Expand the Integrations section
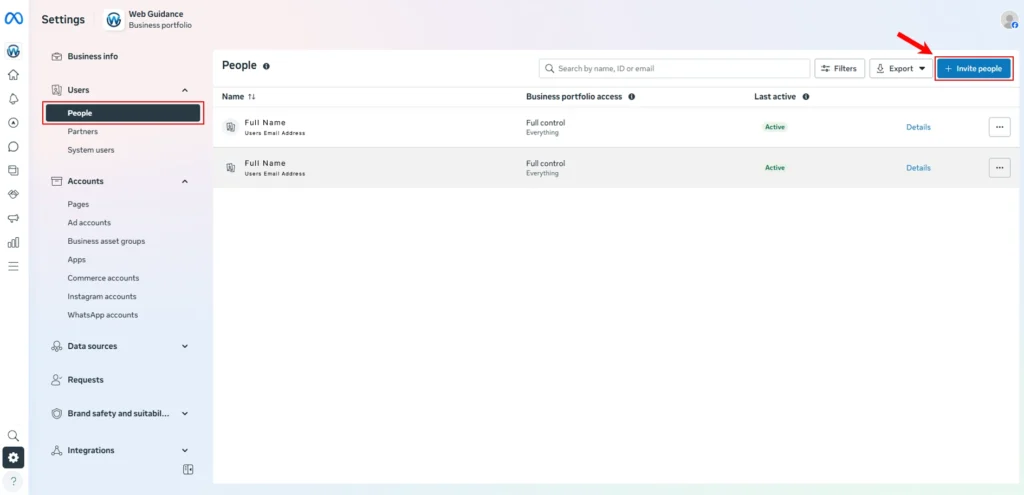 [x=185, y=451]
